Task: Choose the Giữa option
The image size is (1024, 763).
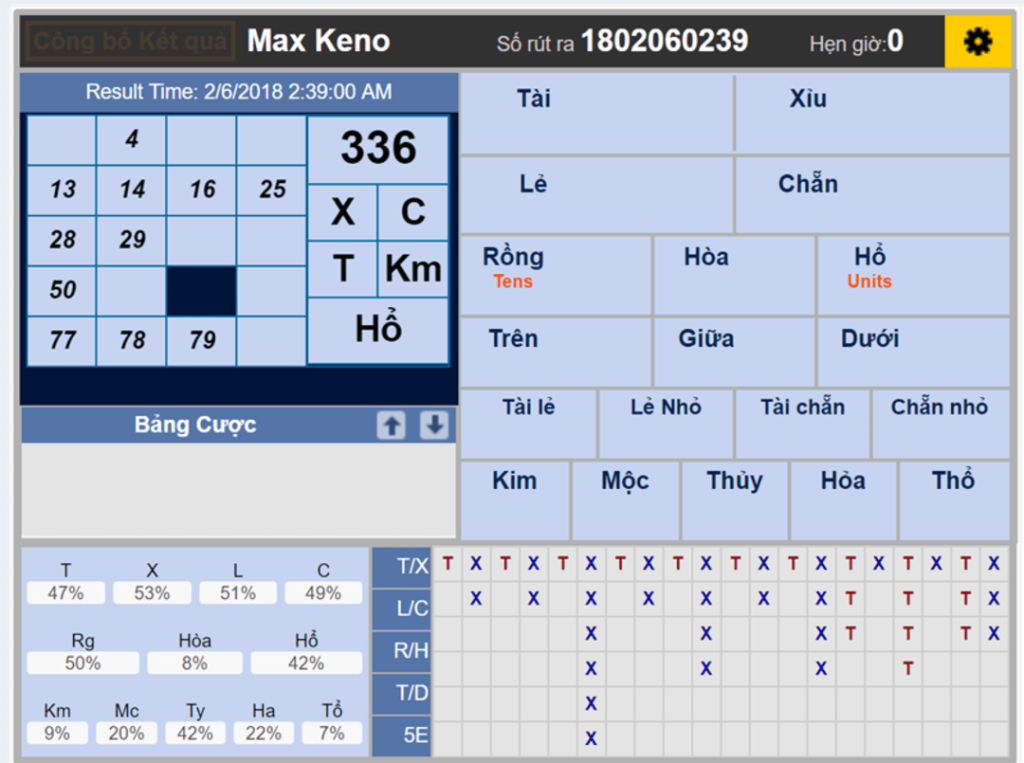Action: click(735, 353)
